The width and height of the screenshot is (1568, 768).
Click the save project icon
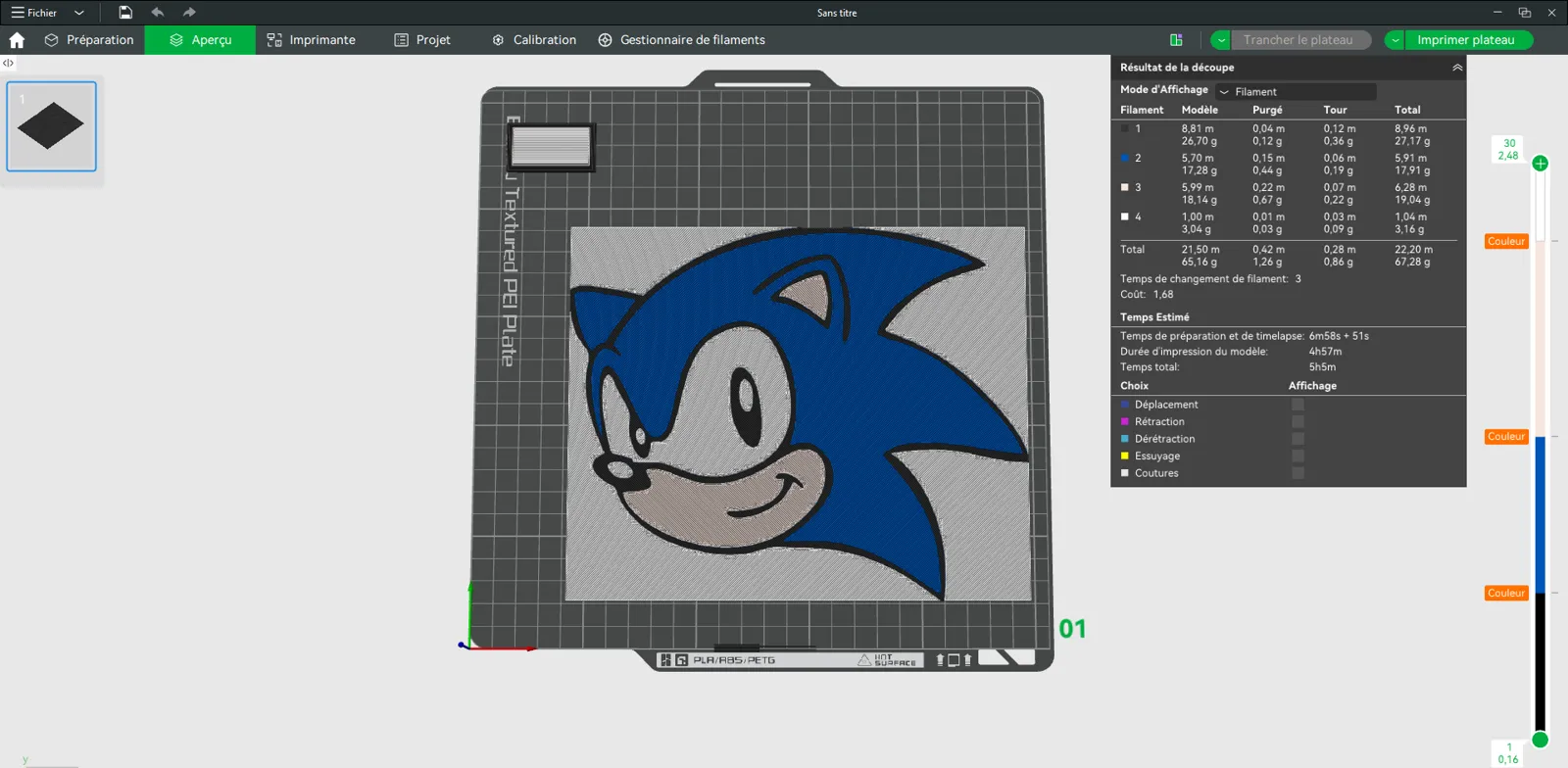(125, 13)
